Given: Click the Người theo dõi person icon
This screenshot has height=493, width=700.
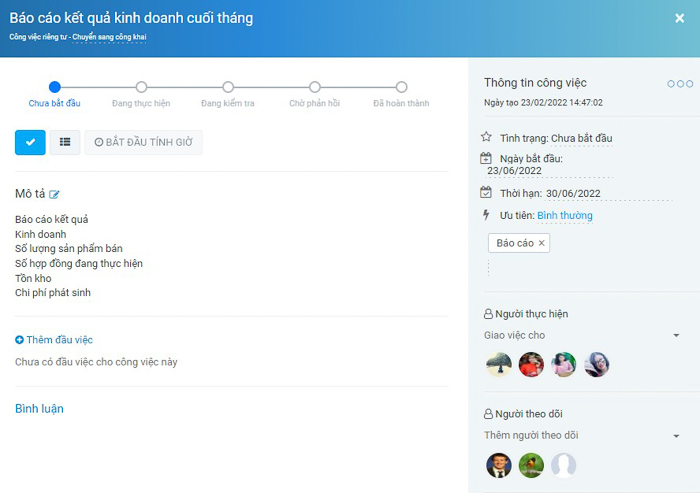Looking at the screenshot, I should [488, 414].
